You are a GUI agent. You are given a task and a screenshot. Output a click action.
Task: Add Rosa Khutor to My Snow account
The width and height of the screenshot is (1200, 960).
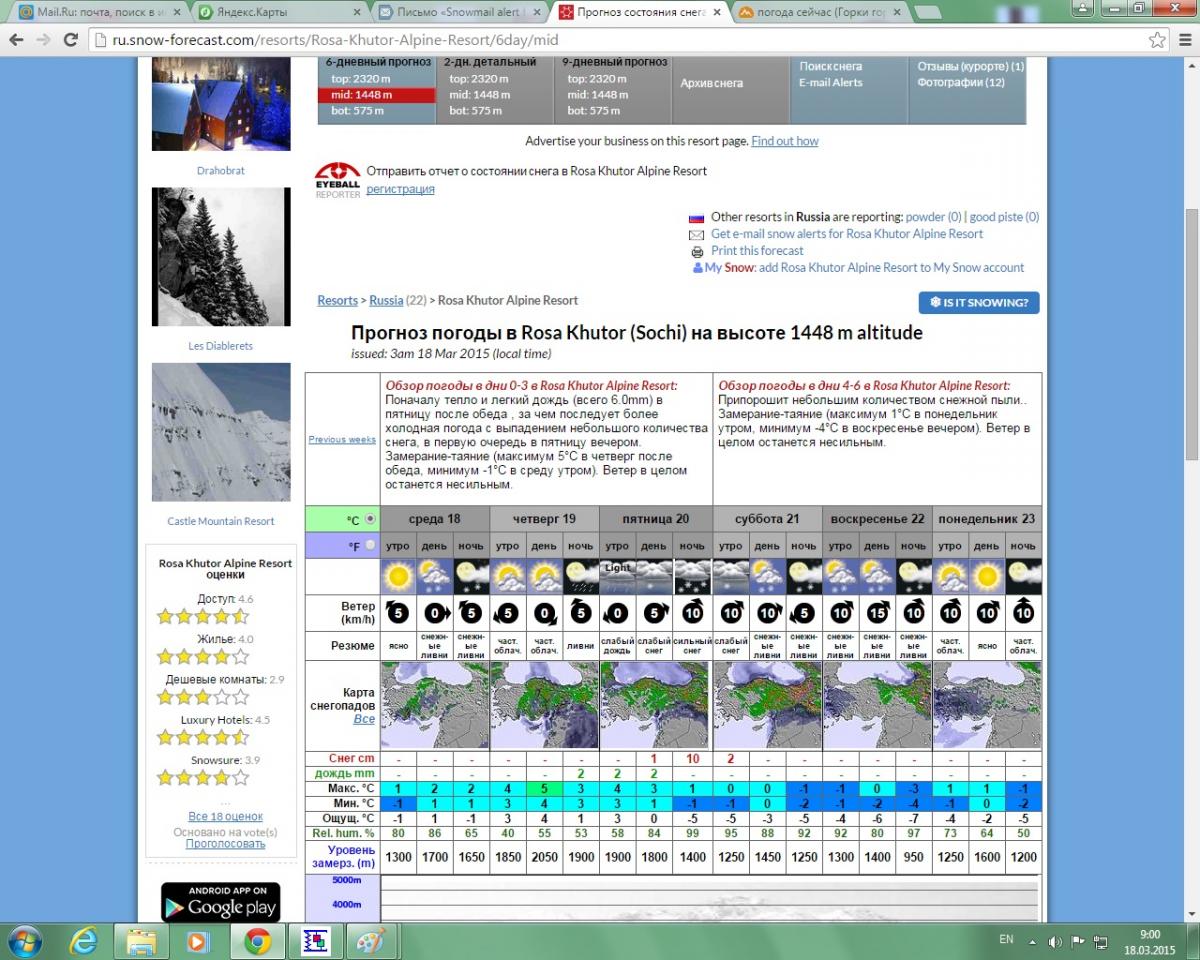click(891, 268)
